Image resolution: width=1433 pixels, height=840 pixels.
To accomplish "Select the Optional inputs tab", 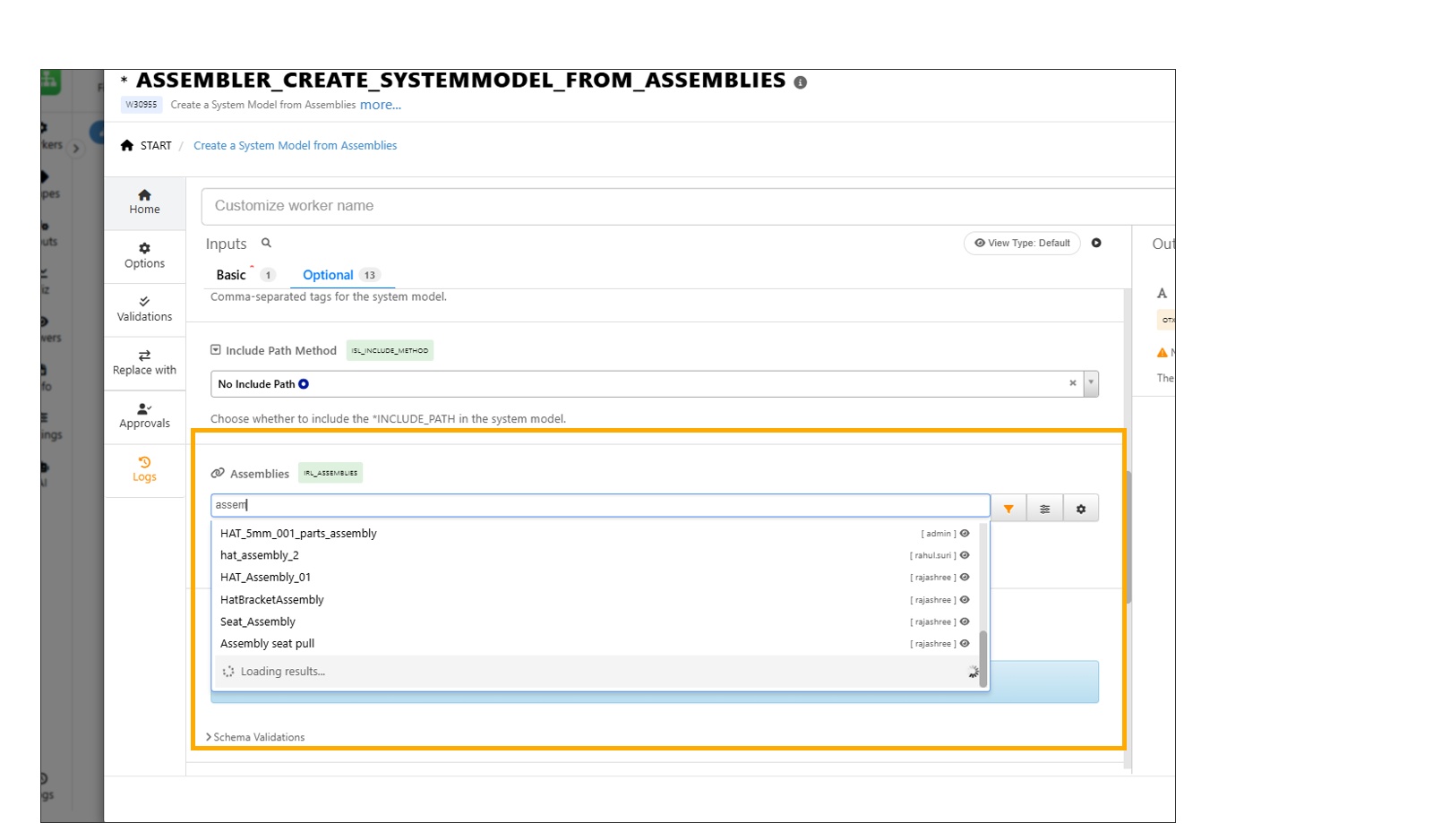I will click(x=328, y=275).
